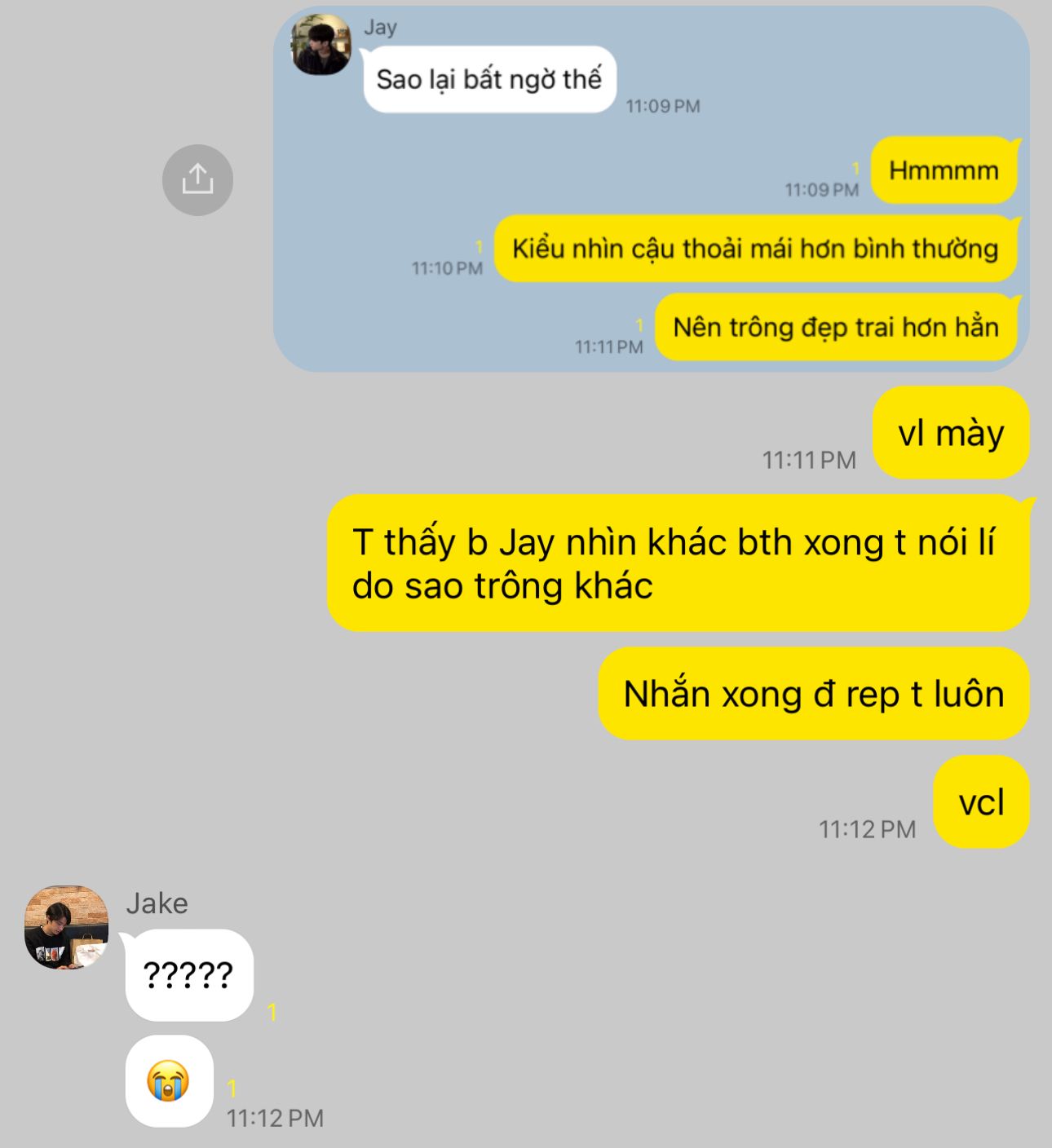Click the Jake sender name

click(x=157, y=903)
